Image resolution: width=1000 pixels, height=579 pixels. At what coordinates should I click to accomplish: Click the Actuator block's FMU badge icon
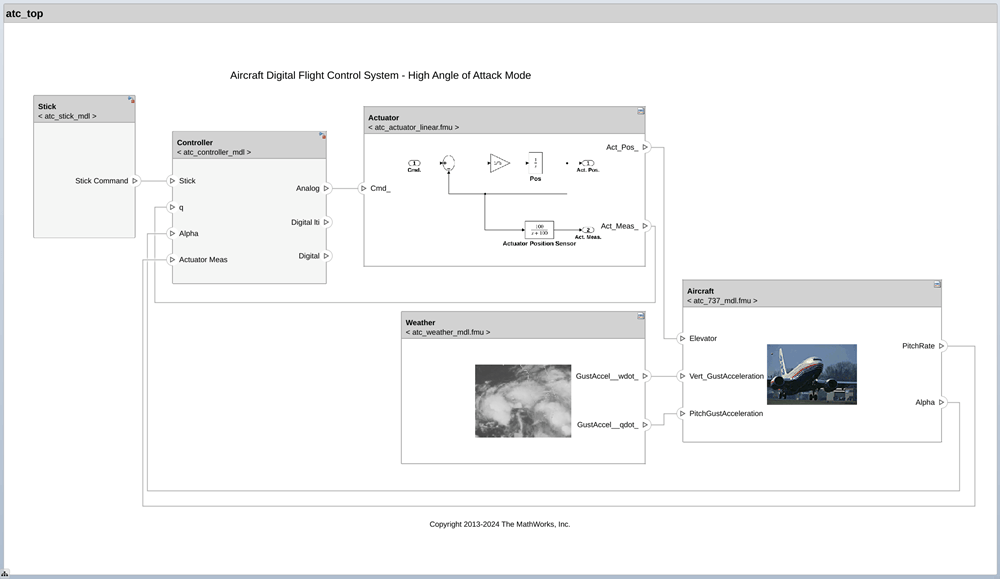641,111
